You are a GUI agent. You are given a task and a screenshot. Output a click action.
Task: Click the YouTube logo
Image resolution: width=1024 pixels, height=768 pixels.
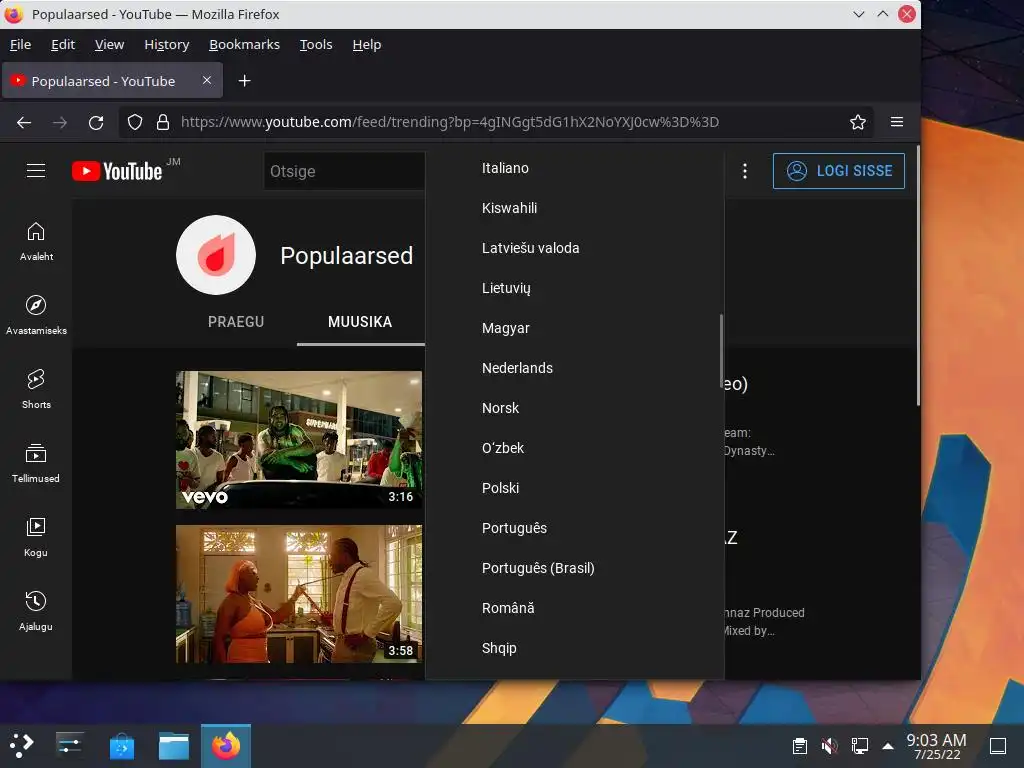point(117,171)
